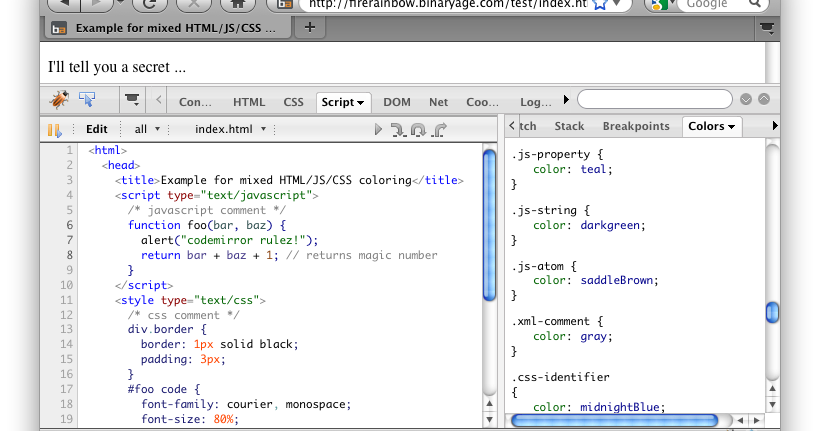Select the Watch side panel tab
The height and width of the screenshot is (431, 820).
(528, 126)
